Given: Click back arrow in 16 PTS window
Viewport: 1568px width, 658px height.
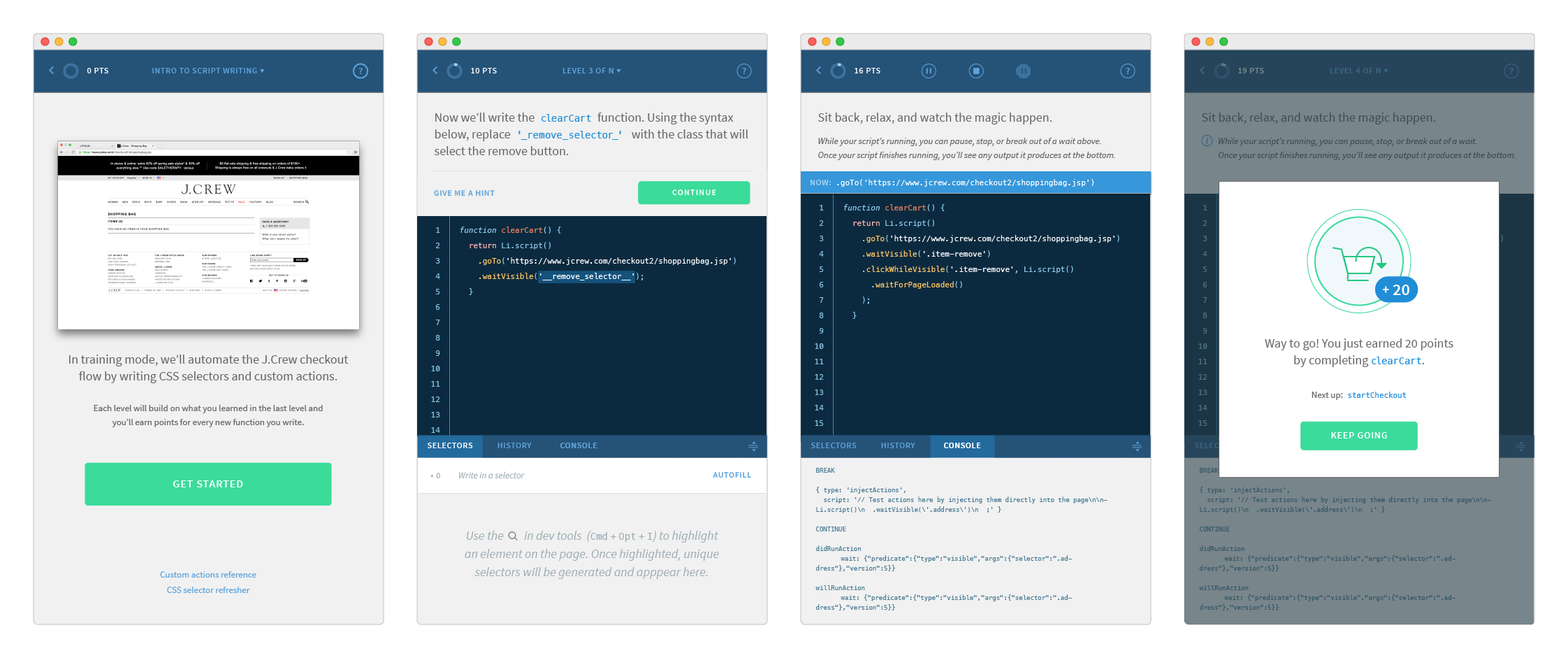Looking at the screenshot, I should point(818,71).
